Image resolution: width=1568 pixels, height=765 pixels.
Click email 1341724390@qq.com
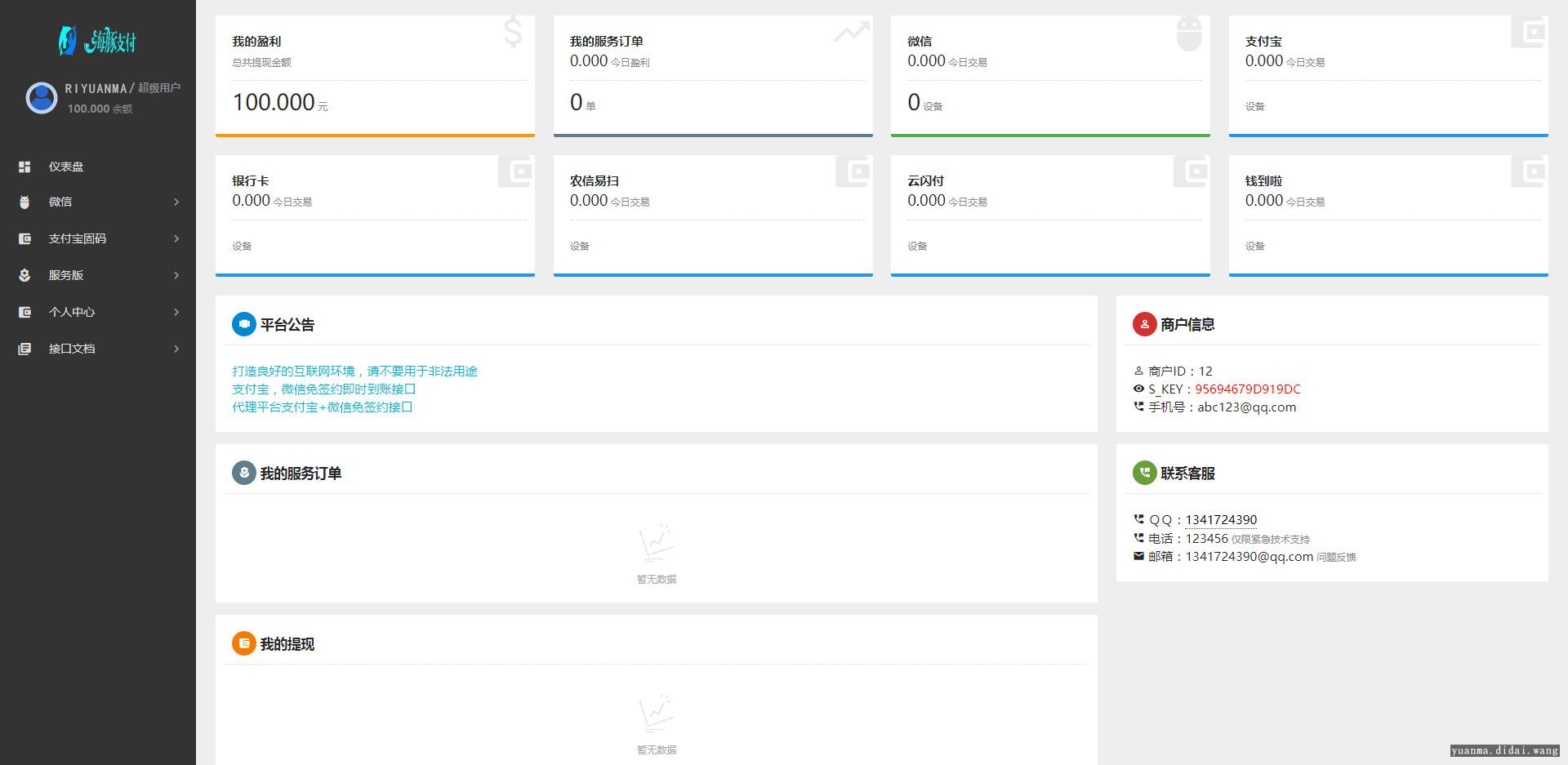click(1249, 556)
